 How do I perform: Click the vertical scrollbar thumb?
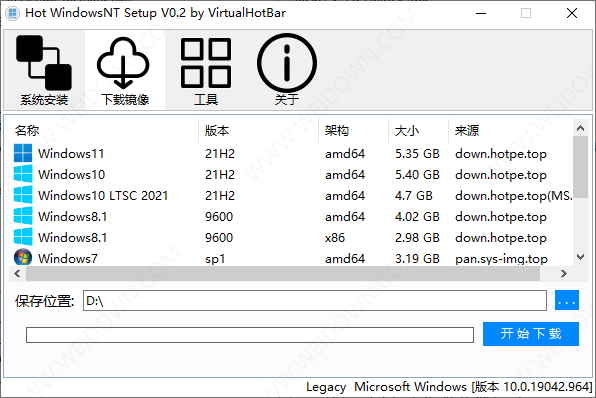click(580, 167)
